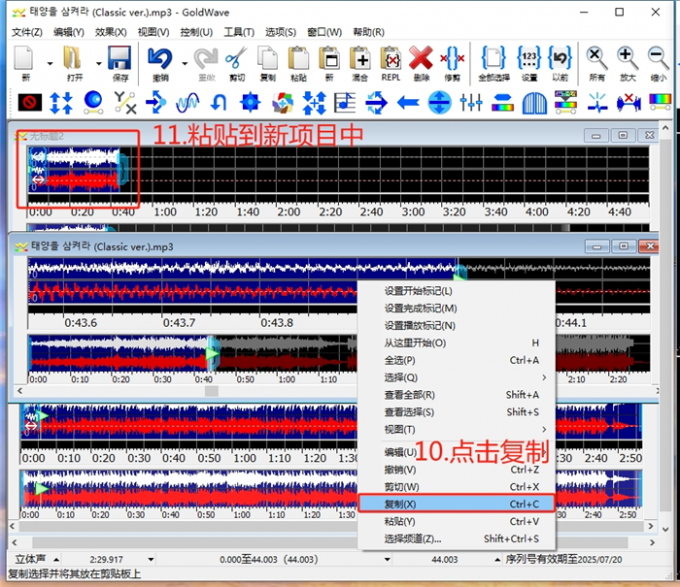Select Set finish marker in the context menu
The width and height of the screenshot is (680, 587).
456,308
